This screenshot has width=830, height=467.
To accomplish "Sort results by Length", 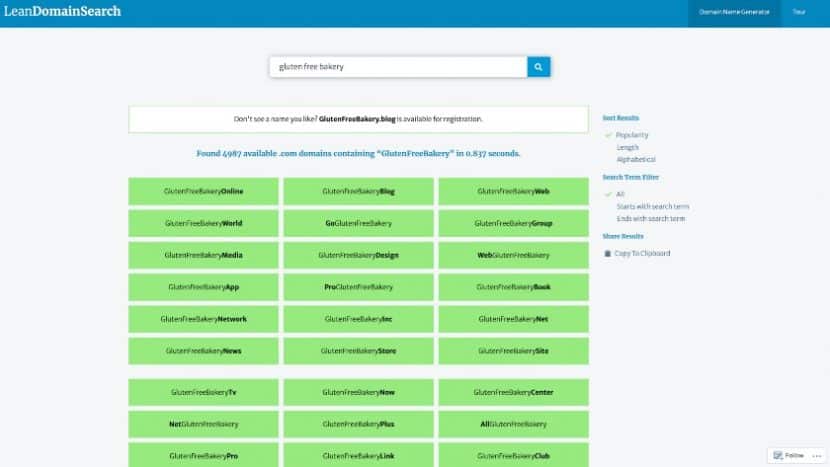I will coord(627,147).
